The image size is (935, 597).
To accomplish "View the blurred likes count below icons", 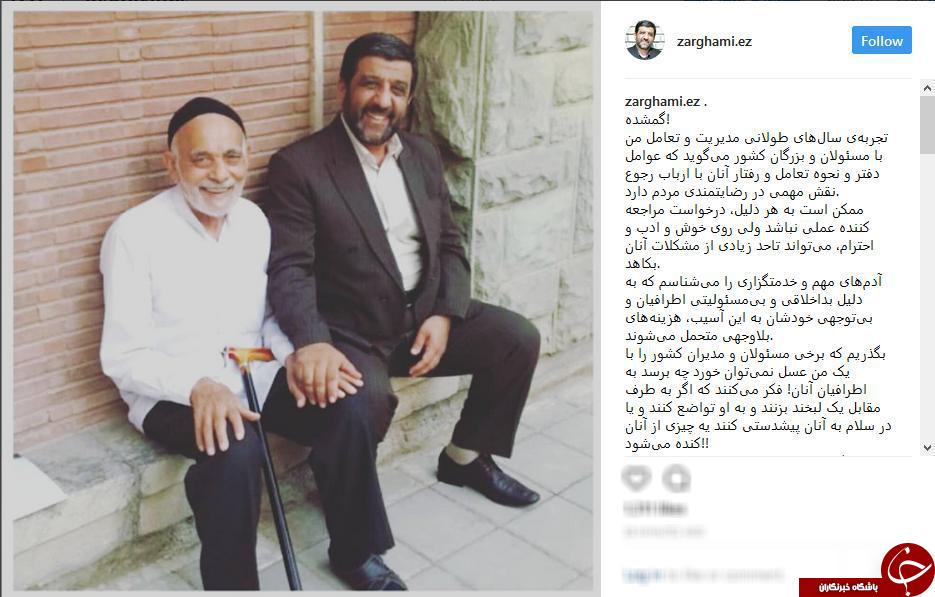I will click(655, 509).
